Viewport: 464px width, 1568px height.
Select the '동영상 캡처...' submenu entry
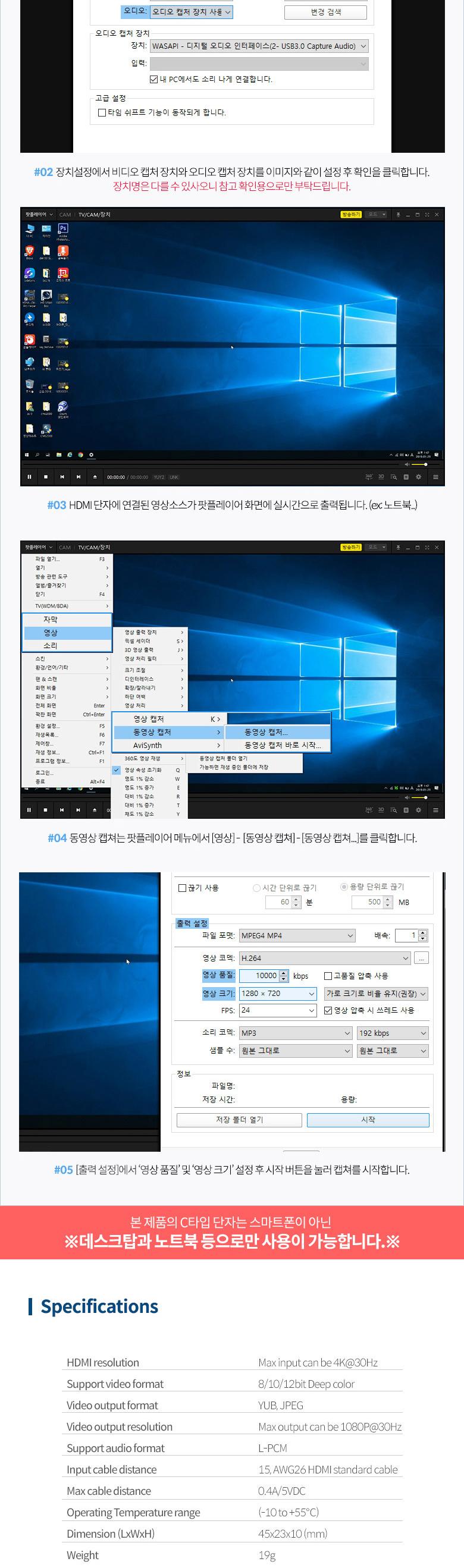tap(266, 732)
